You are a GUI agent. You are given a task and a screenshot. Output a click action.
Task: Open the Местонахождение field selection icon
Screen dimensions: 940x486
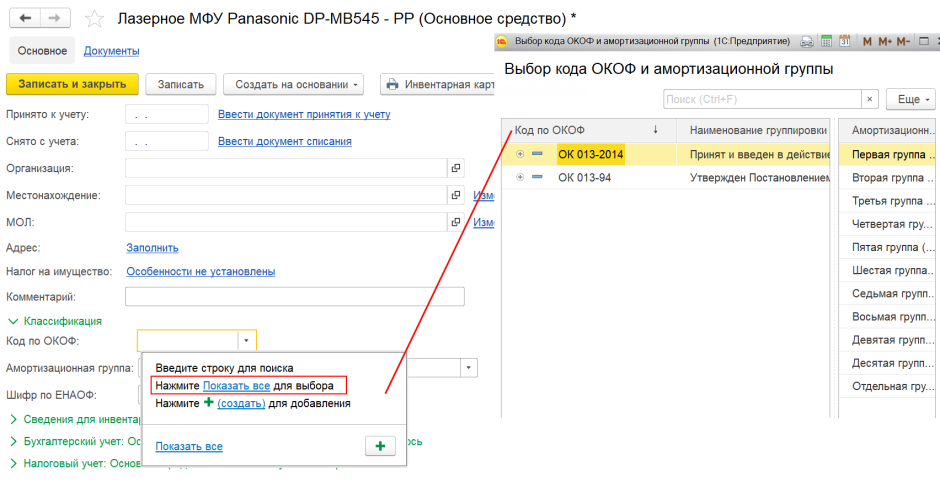click(456, 195)
